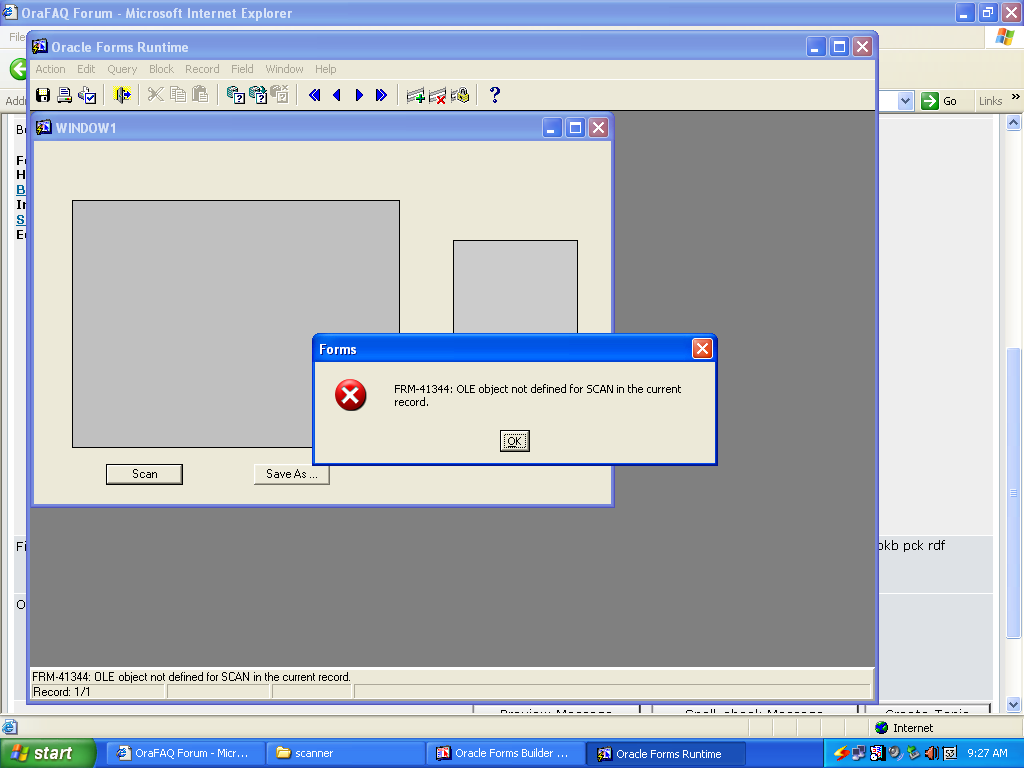Go to next block with double-right arrow
This screenshot has width=1024, height=768.
381,95
